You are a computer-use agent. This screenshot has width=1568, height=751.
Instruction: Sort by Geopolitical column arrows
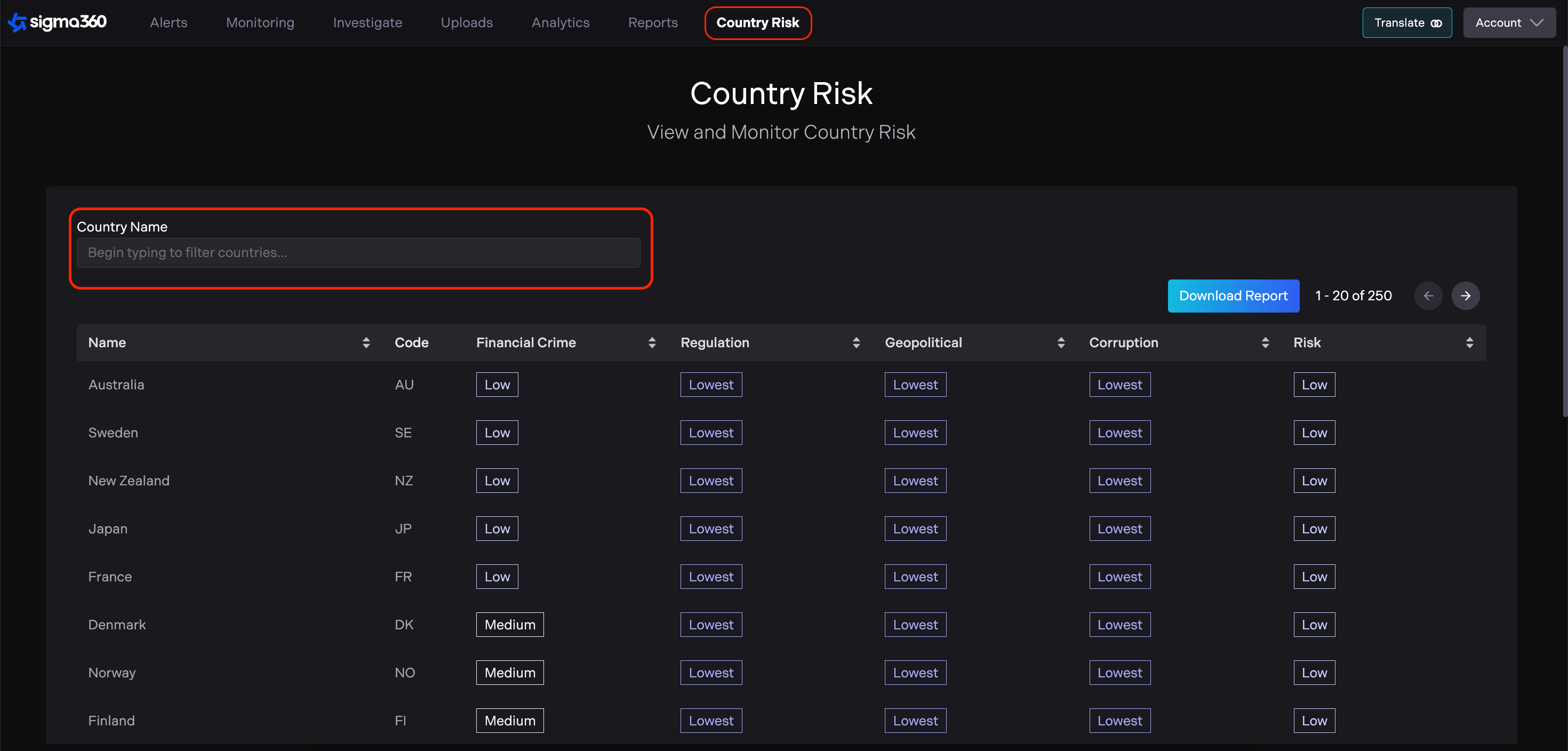click(x=1060, y=342)
